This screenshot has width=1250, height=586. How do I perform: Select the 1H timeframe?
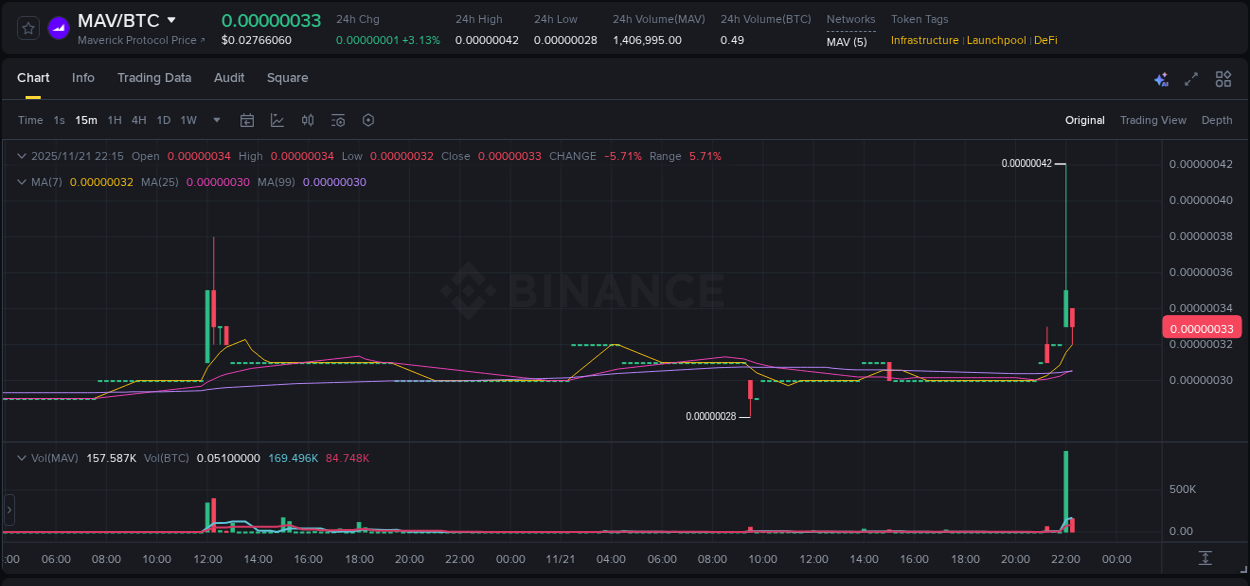pyautogui.click(x=113, y=120)
